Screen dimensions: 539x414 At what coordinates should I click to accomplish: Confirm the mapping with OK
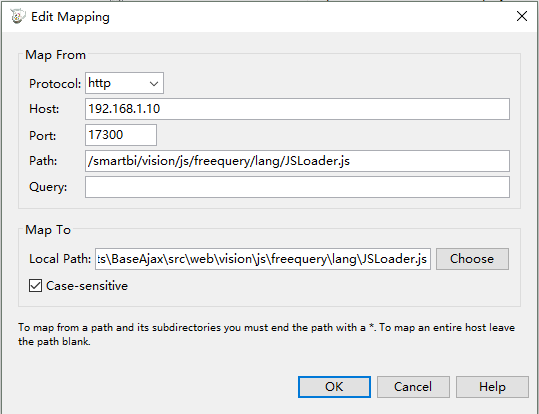coord(334,387)
